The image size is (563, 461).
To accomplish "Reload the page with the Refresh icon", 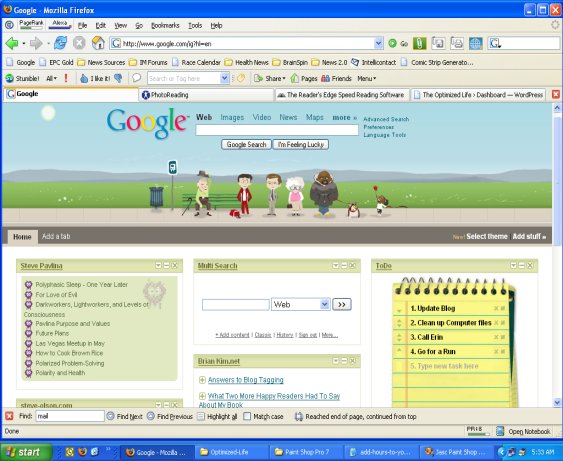I will [60, 43].
